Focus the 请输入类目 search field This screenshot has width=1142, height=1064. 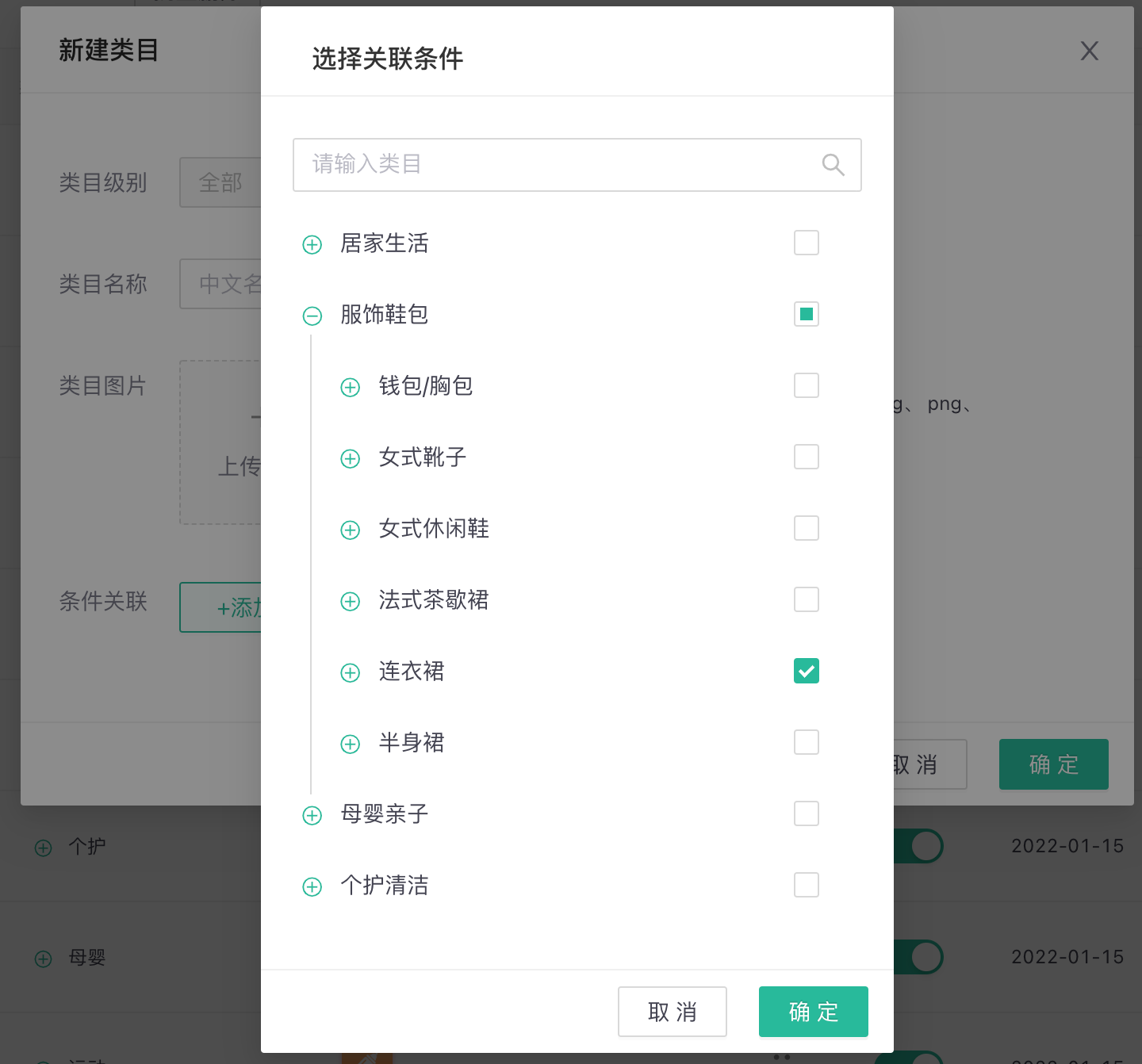coord(577,165)
